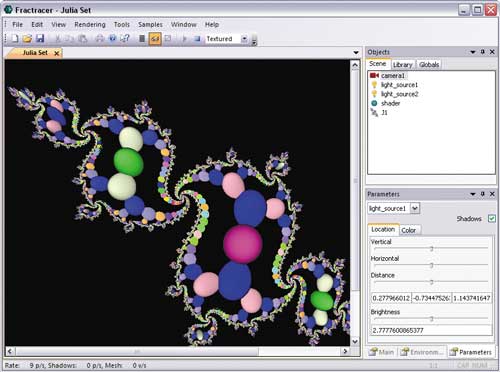Switch to the Location tab
The image size is (500, 372).
tap(383, 229)
